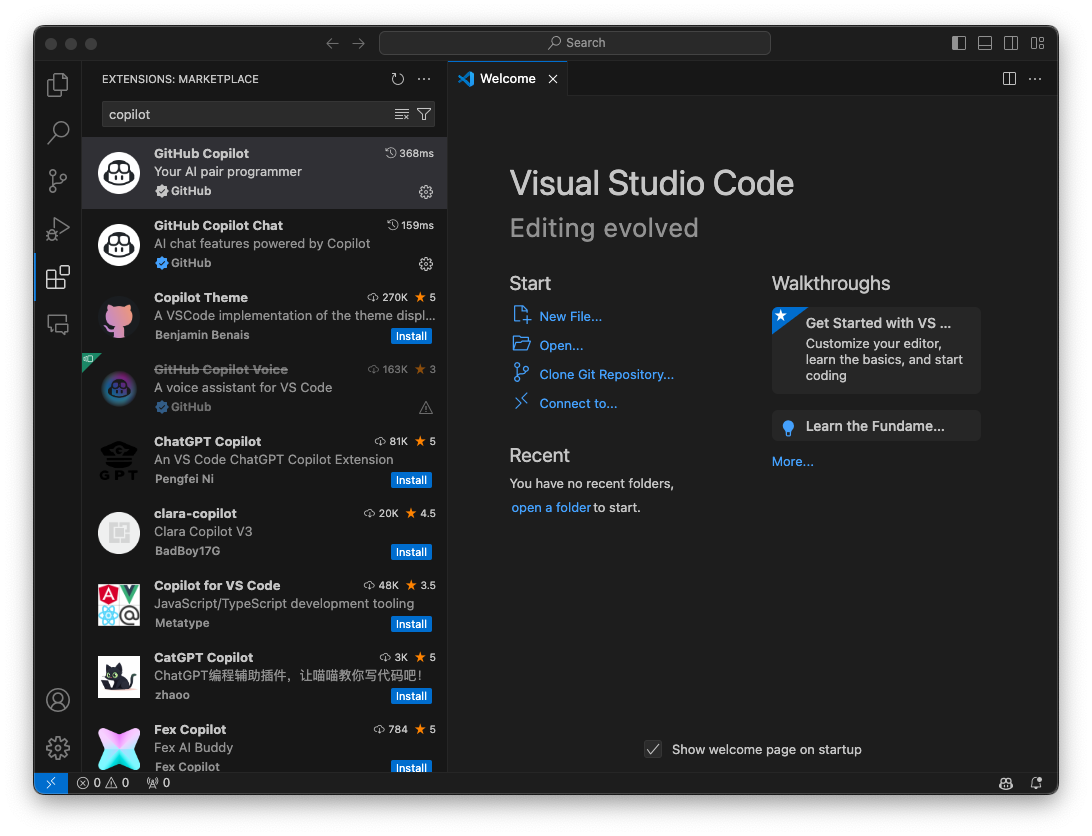Open the Source Control view

point(58,181)
